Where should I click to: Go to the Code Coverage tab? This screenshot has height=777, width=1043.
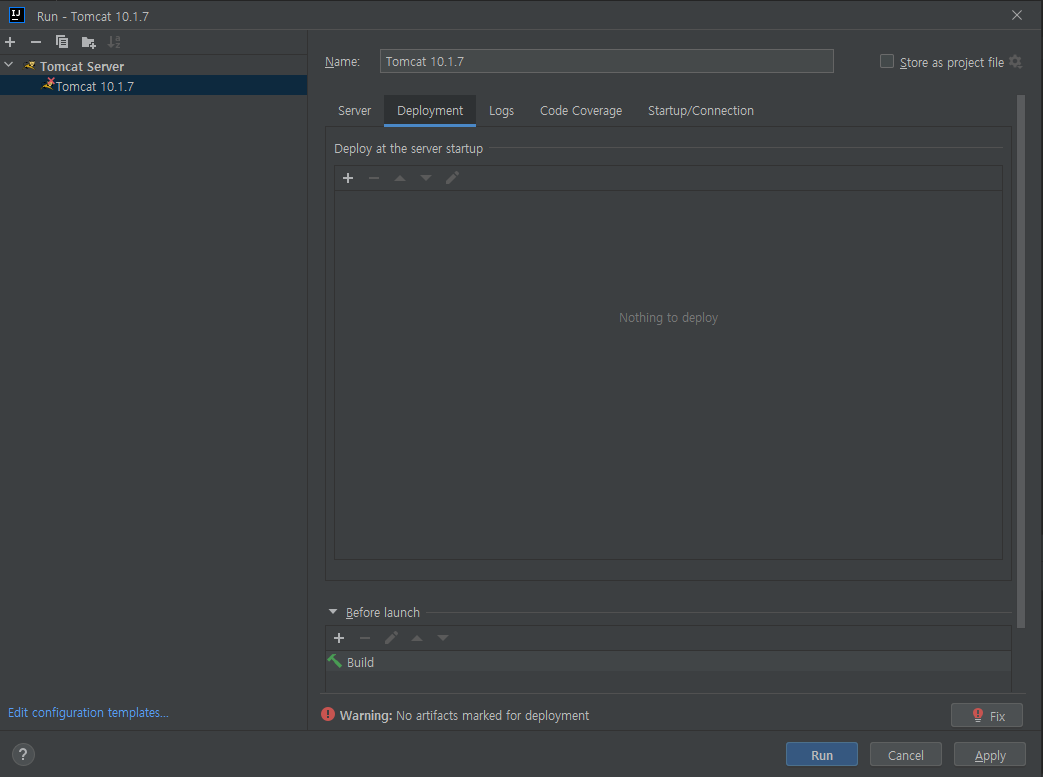coord(581,110)
